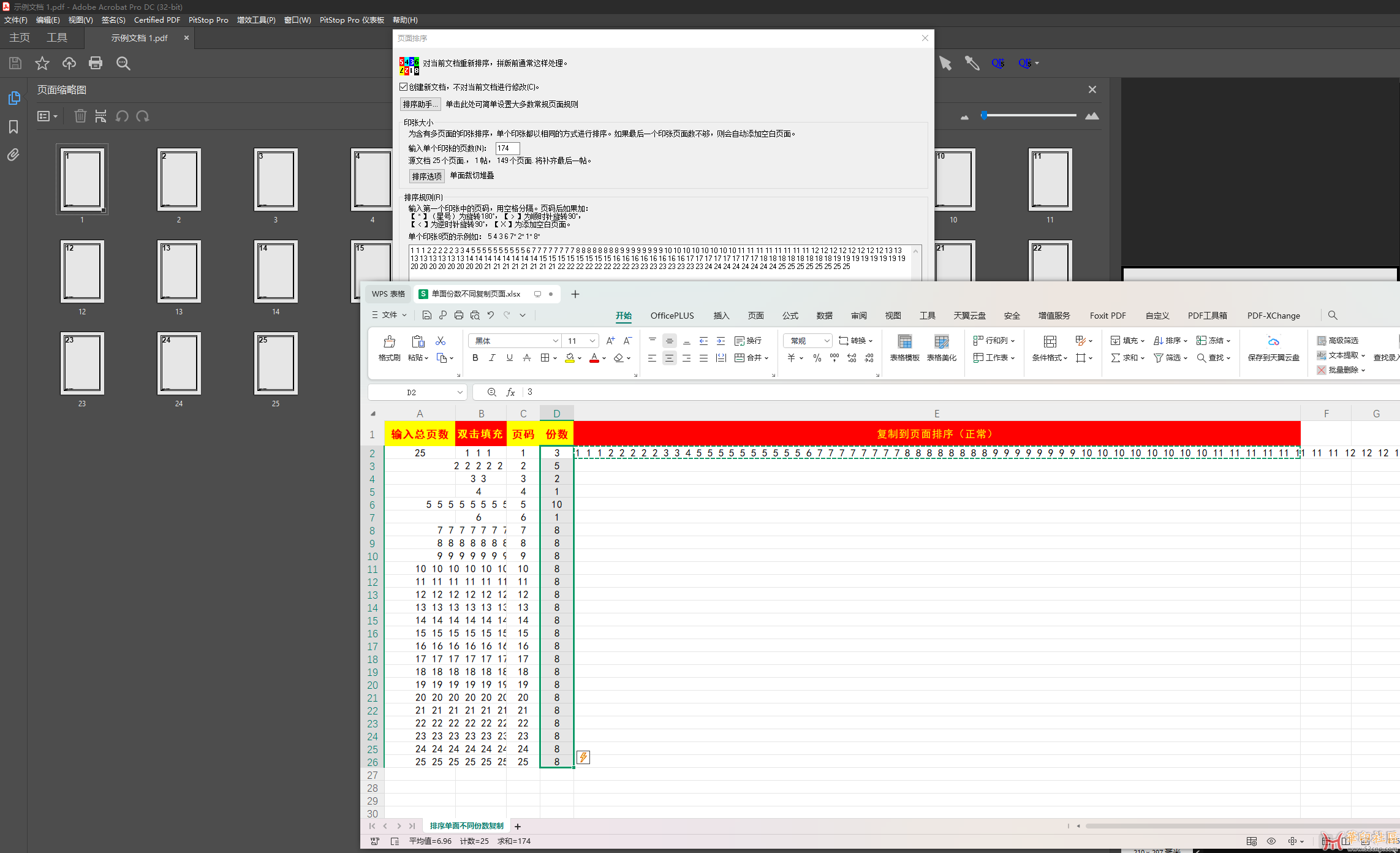1400x853 pixels.
Task: Click Bold formatting icon in WPS ribbon
Action: click(x=475, y=358)
